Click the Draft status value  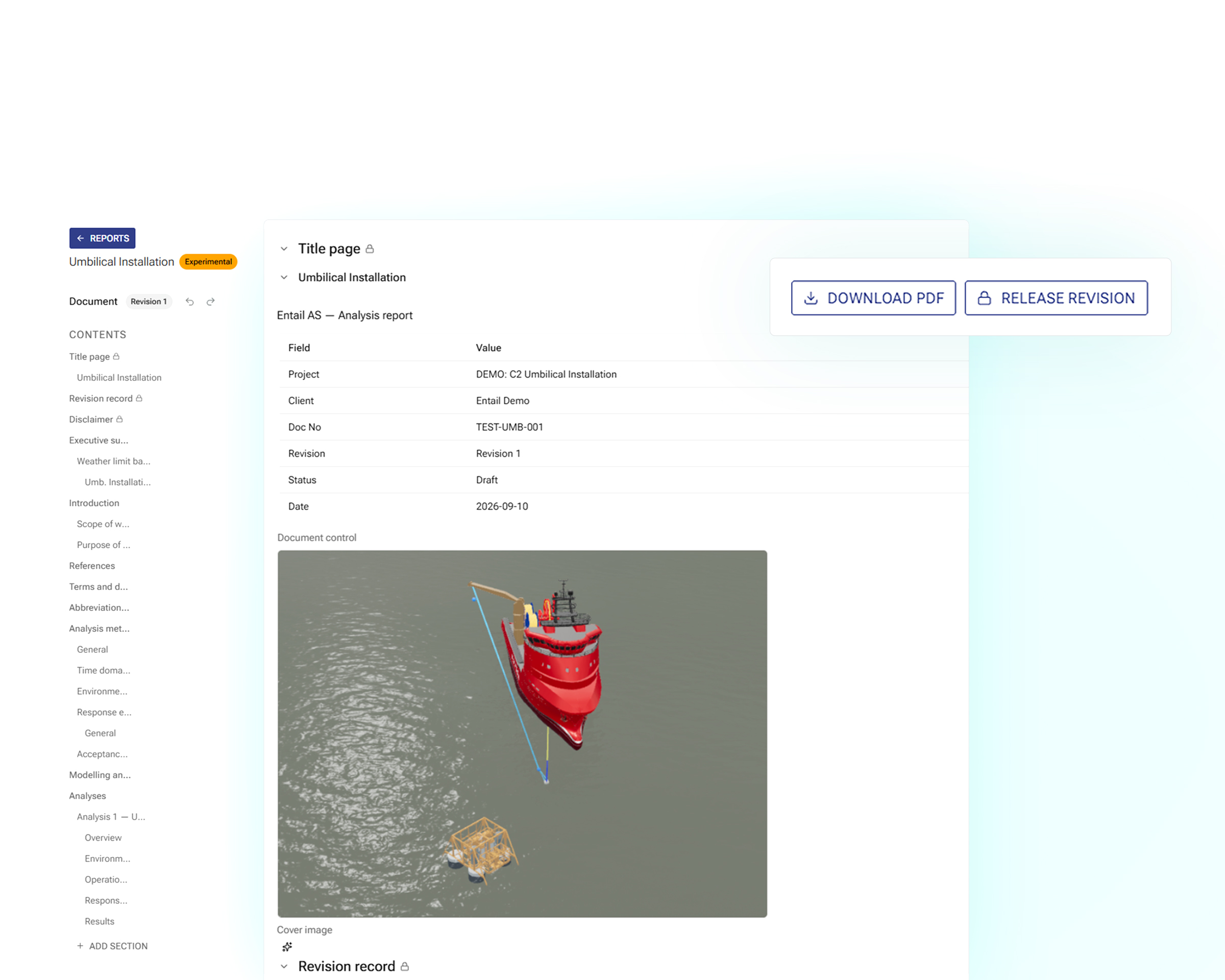487,480
